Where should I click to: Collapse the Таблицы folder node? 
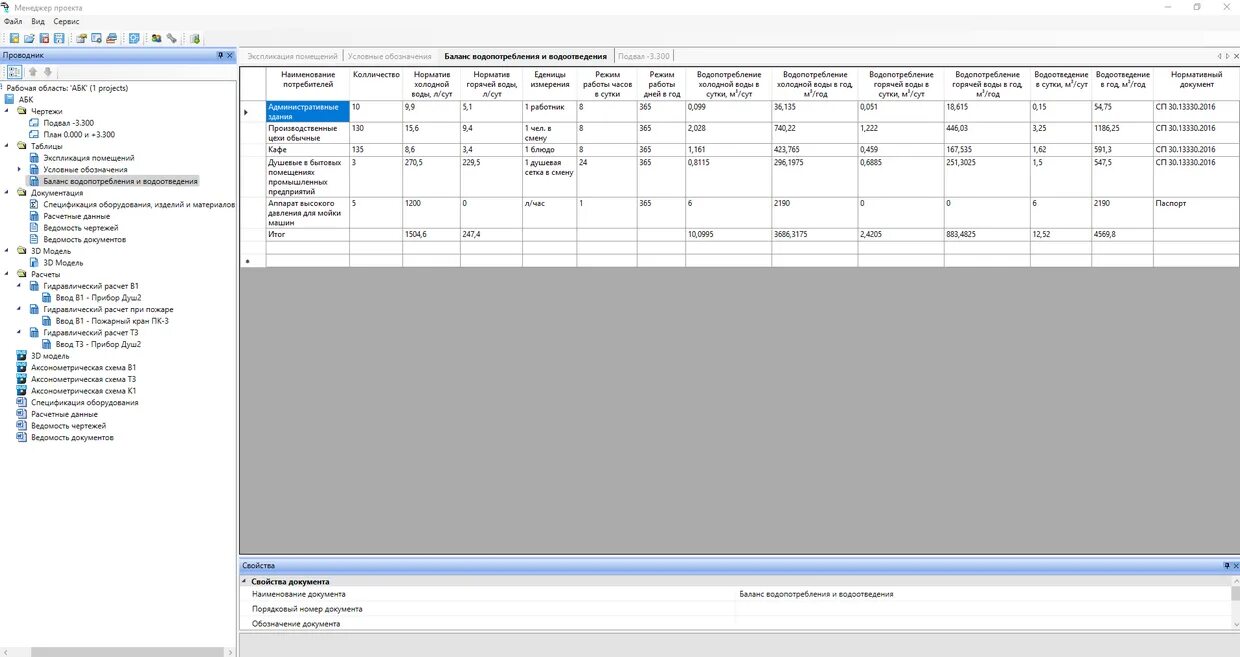pyautogui.click(x=8, y=146)
